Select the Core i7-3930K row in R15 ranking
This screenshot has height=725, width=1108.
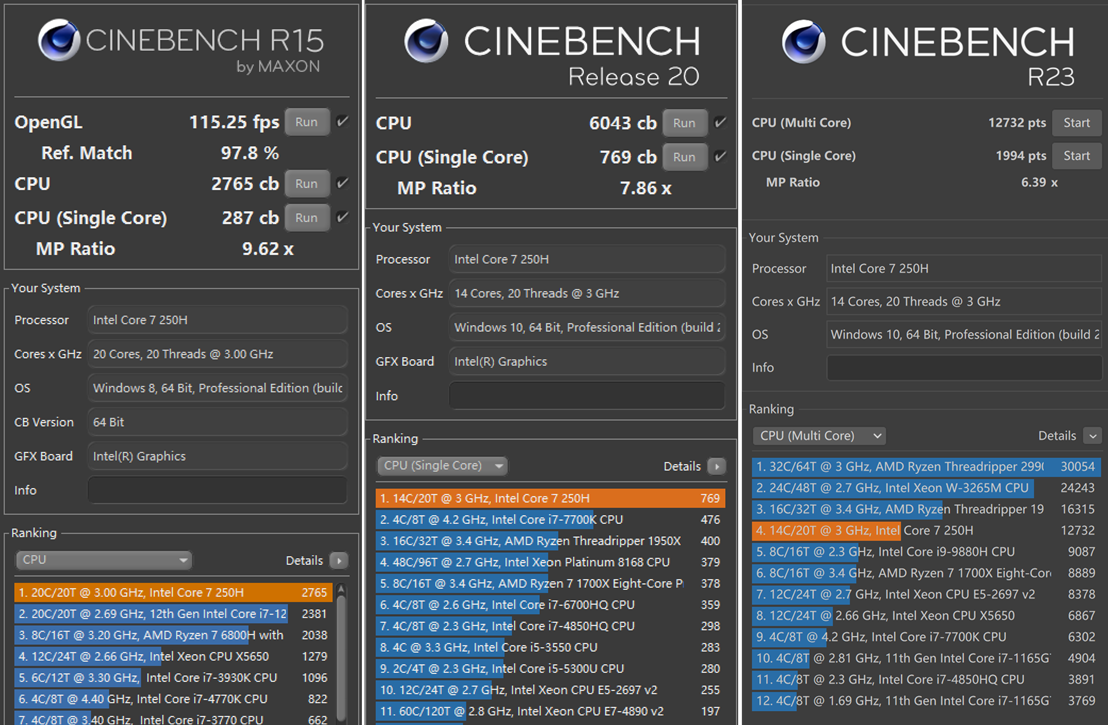click(x=173, y=678)
